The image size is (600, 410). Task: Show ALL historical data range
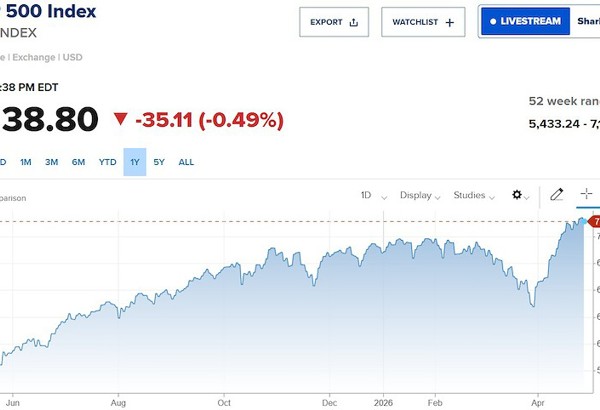click(x=186, y=162)
